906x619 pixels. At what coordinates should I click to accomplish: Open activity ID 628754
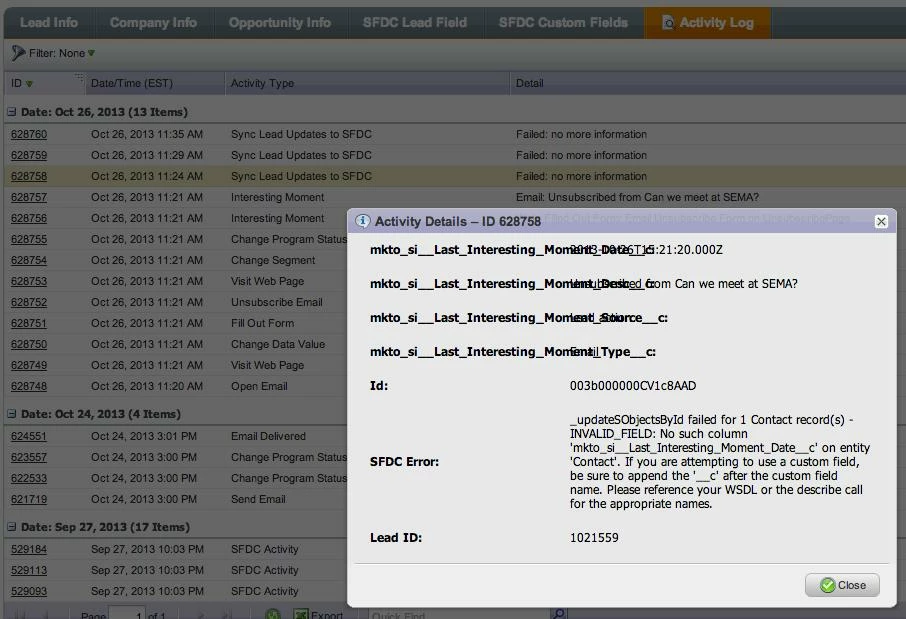[x=29, y=260]
